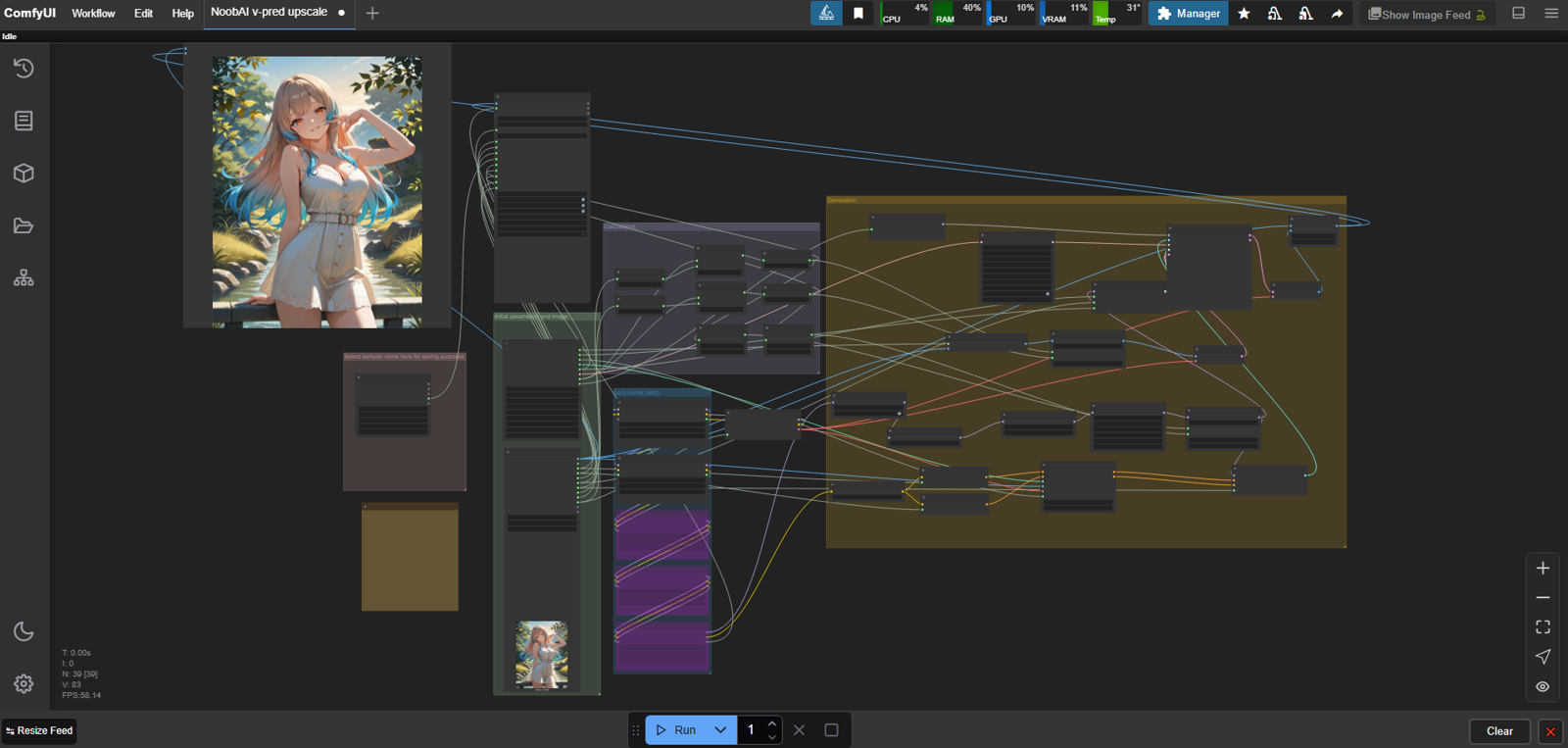Screen dimensions: 1568x748
Task: Click the RAM usage monitor
Action: click(957, 13)
